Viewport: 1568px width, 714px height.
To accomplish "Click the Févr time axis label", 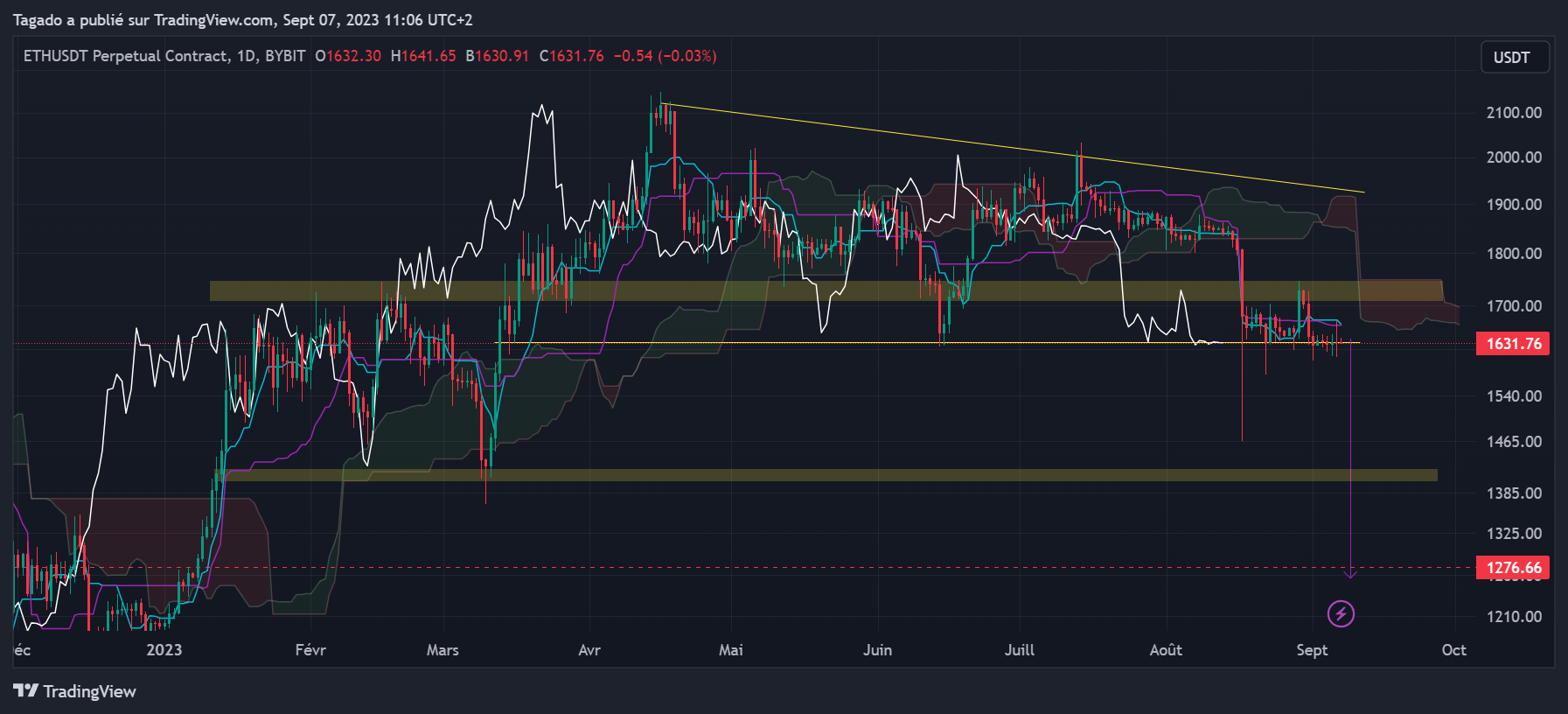I will coord(310,650).
